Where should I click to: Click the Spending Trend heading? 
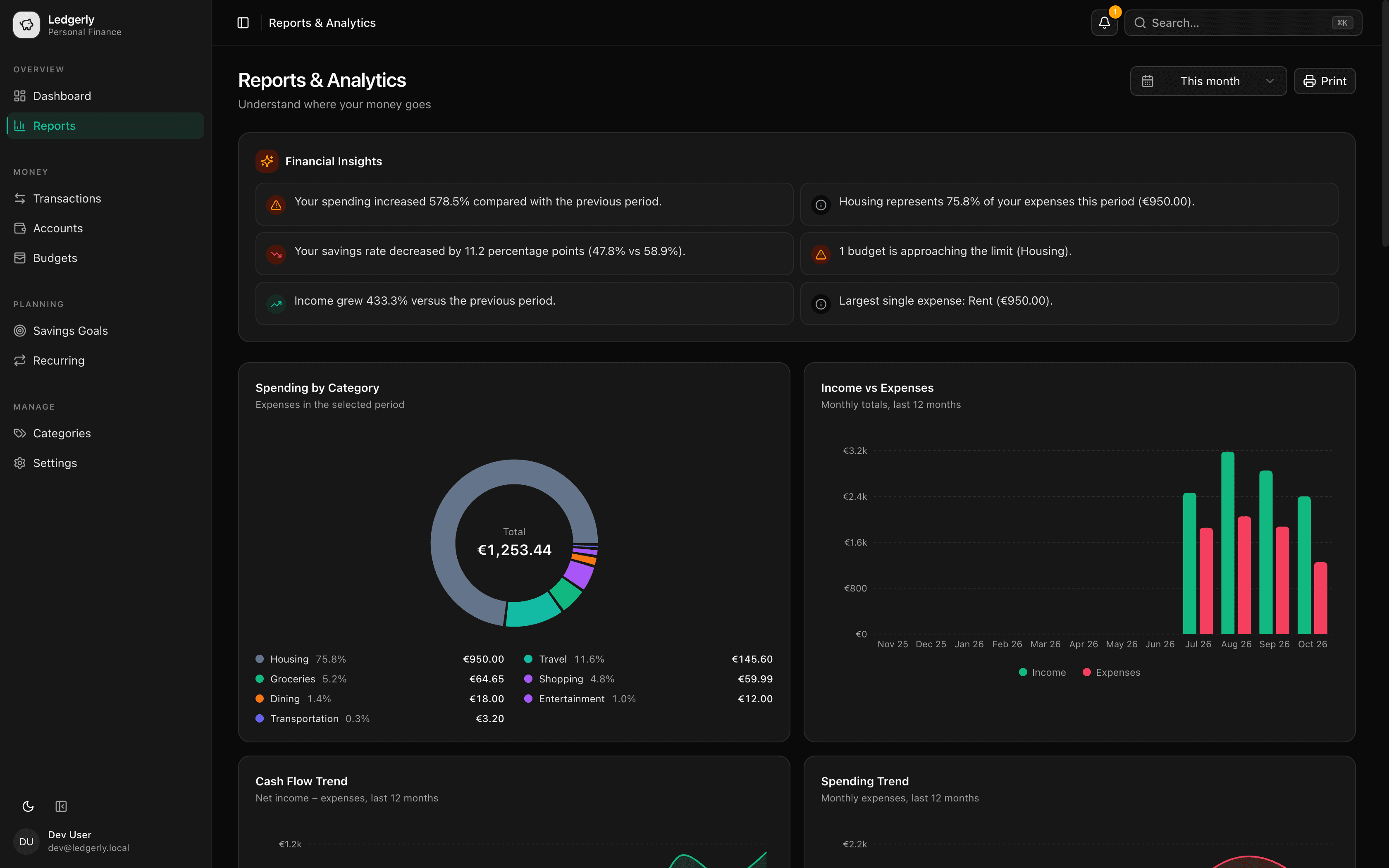pos(865,781)
